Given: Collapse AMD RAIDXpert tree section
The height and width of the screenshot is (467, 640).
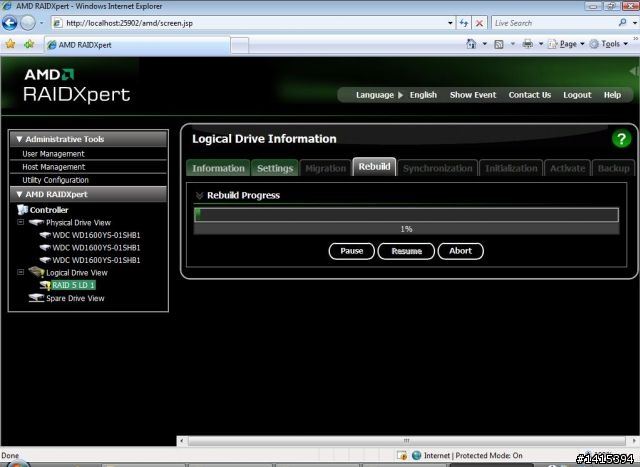Looking at the screenshot, I should (19, 194).
